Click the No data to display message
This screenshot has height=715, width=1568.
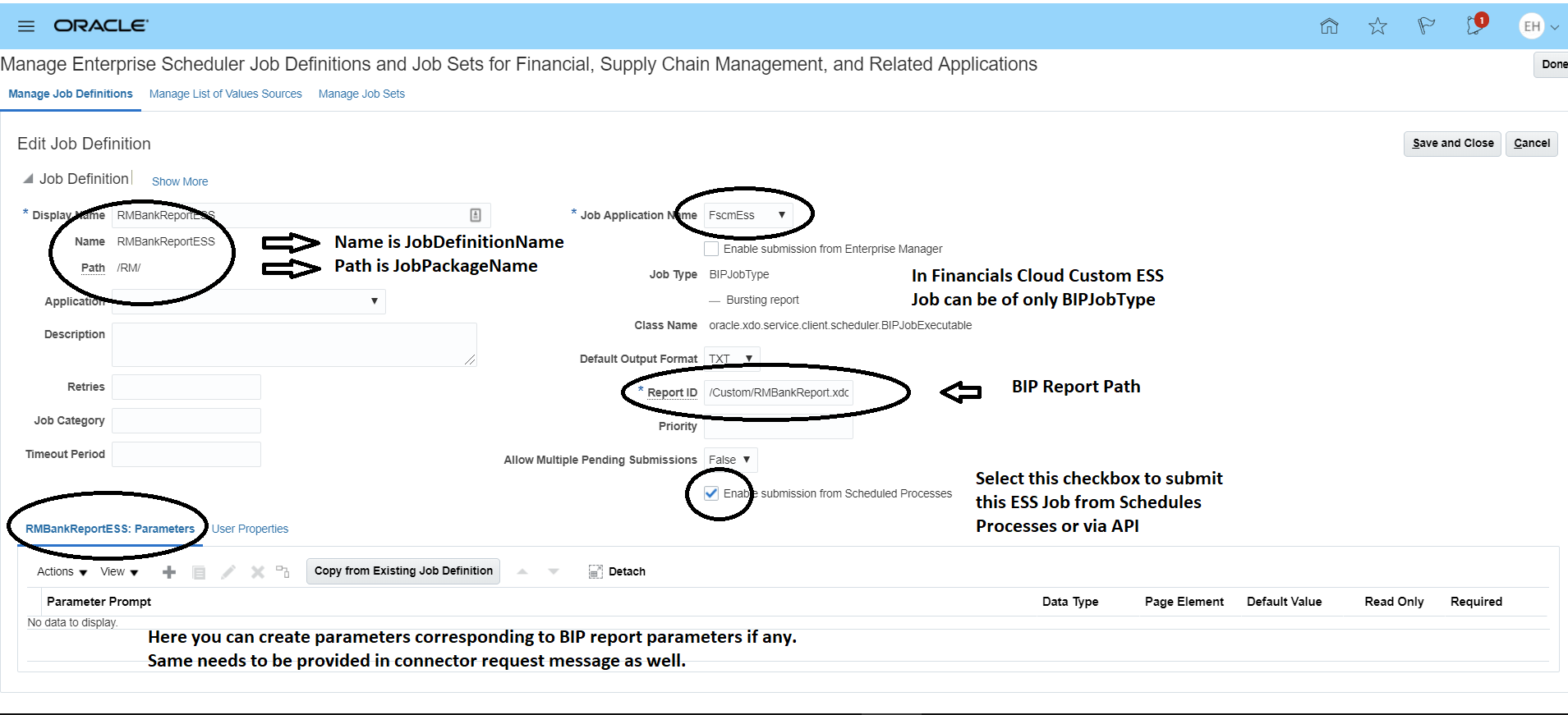[x=72, y=622]
